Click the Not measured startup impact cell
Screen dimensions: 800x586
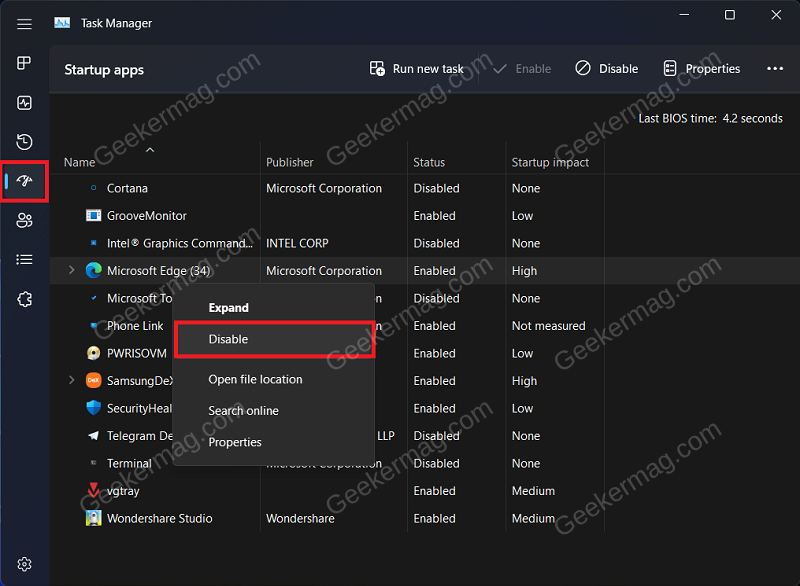pyautogui.click(x=548, y=325)
